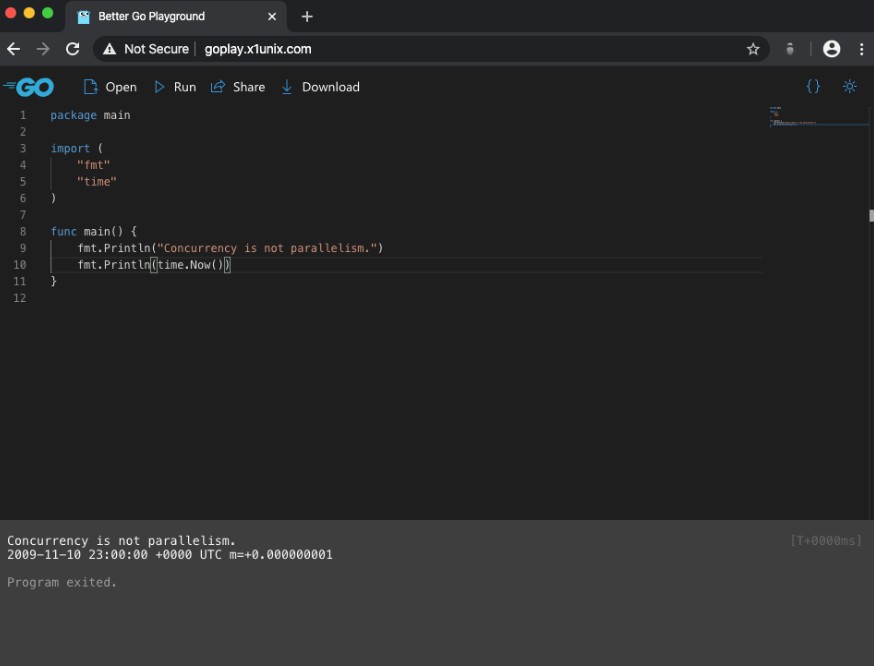
Task: Open a new browser tab
Action: pos(307,17)
